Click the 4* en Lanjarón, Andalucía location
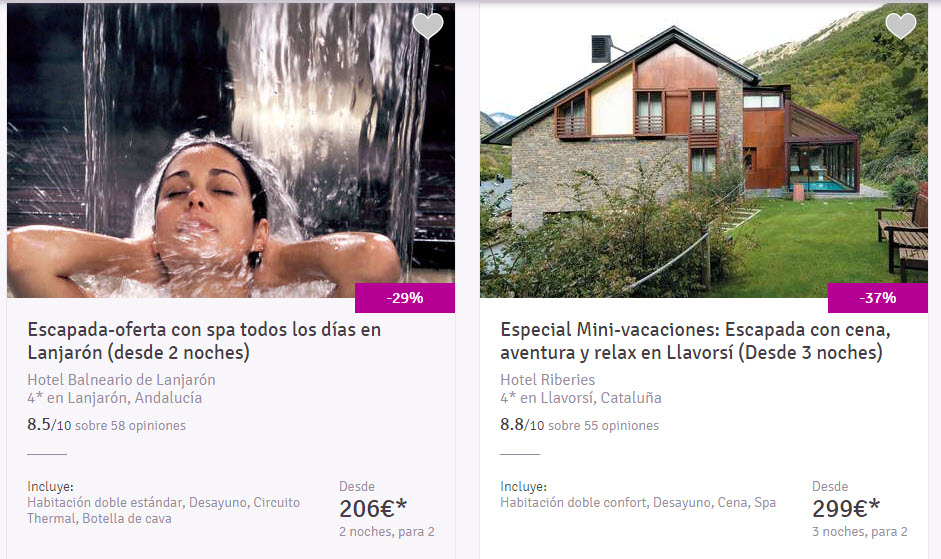Viewport: 941px width, 559px height. click(x=115, y=398)
